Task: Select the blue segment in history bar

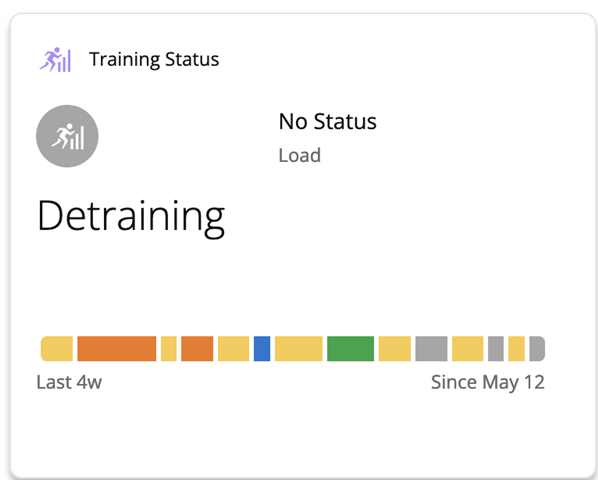Action: [x=262, y=348]
